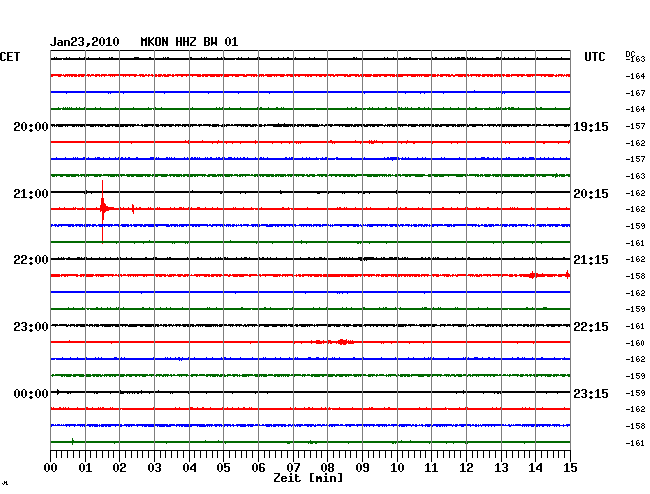Click the 23:00 CET time label
The height and width of the screenshot is (494, 650).
tap(31, 327)
